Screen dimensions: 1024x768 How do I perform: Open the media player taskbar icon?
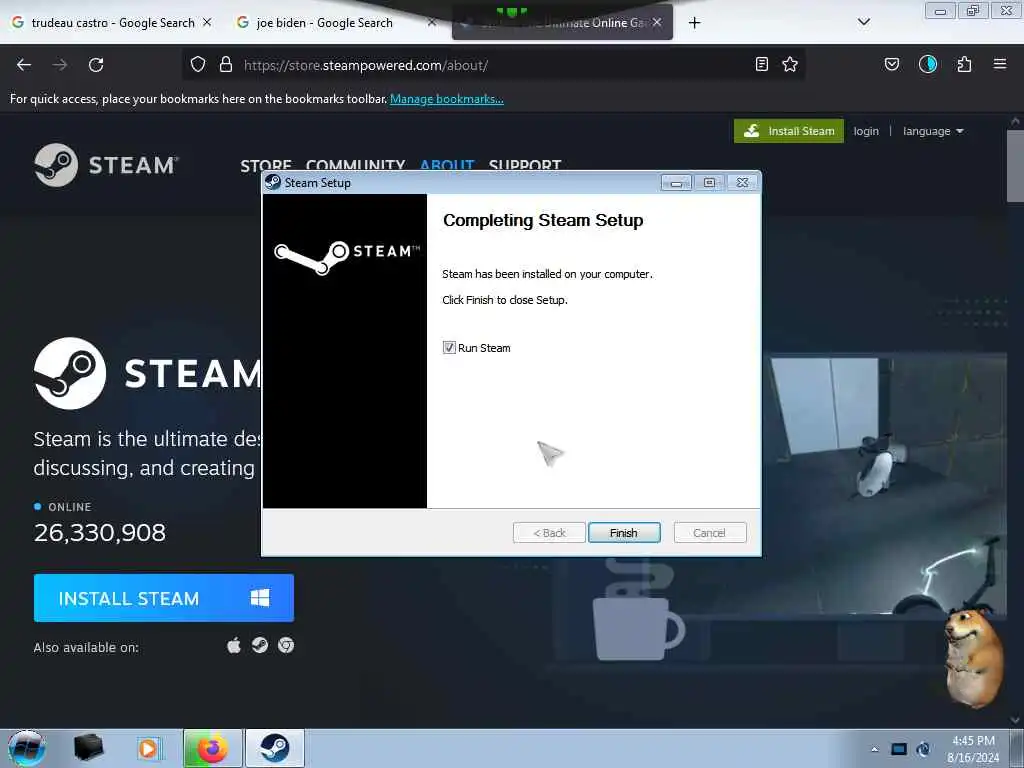pos(148,748)
